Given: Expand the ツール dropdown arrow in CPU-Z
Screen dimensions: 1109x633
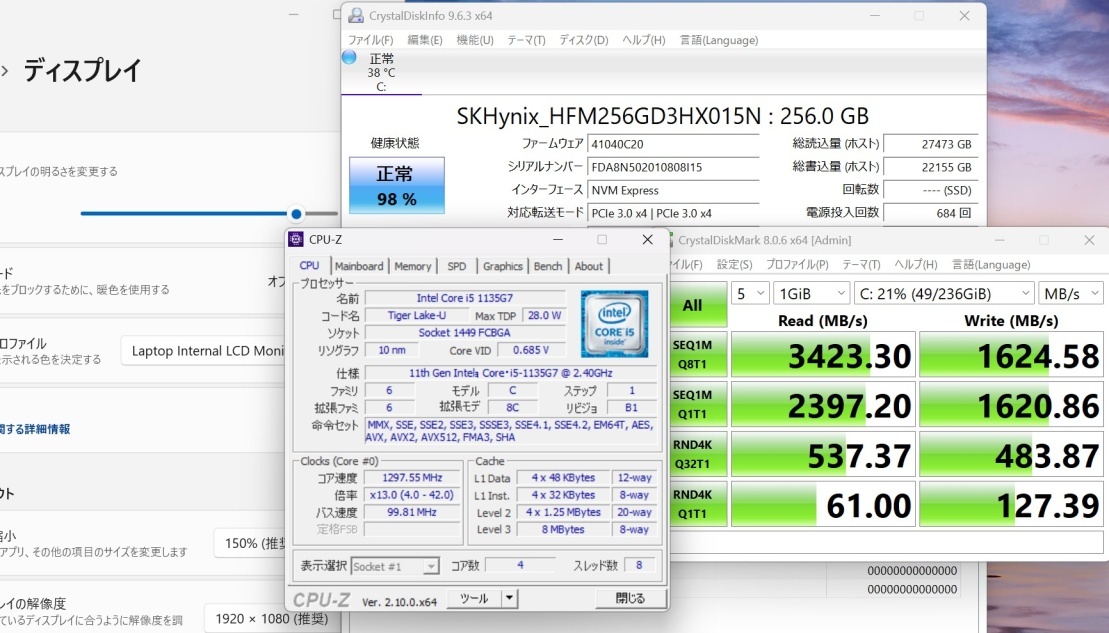Looking at the screenshot, I should point(509,598).
